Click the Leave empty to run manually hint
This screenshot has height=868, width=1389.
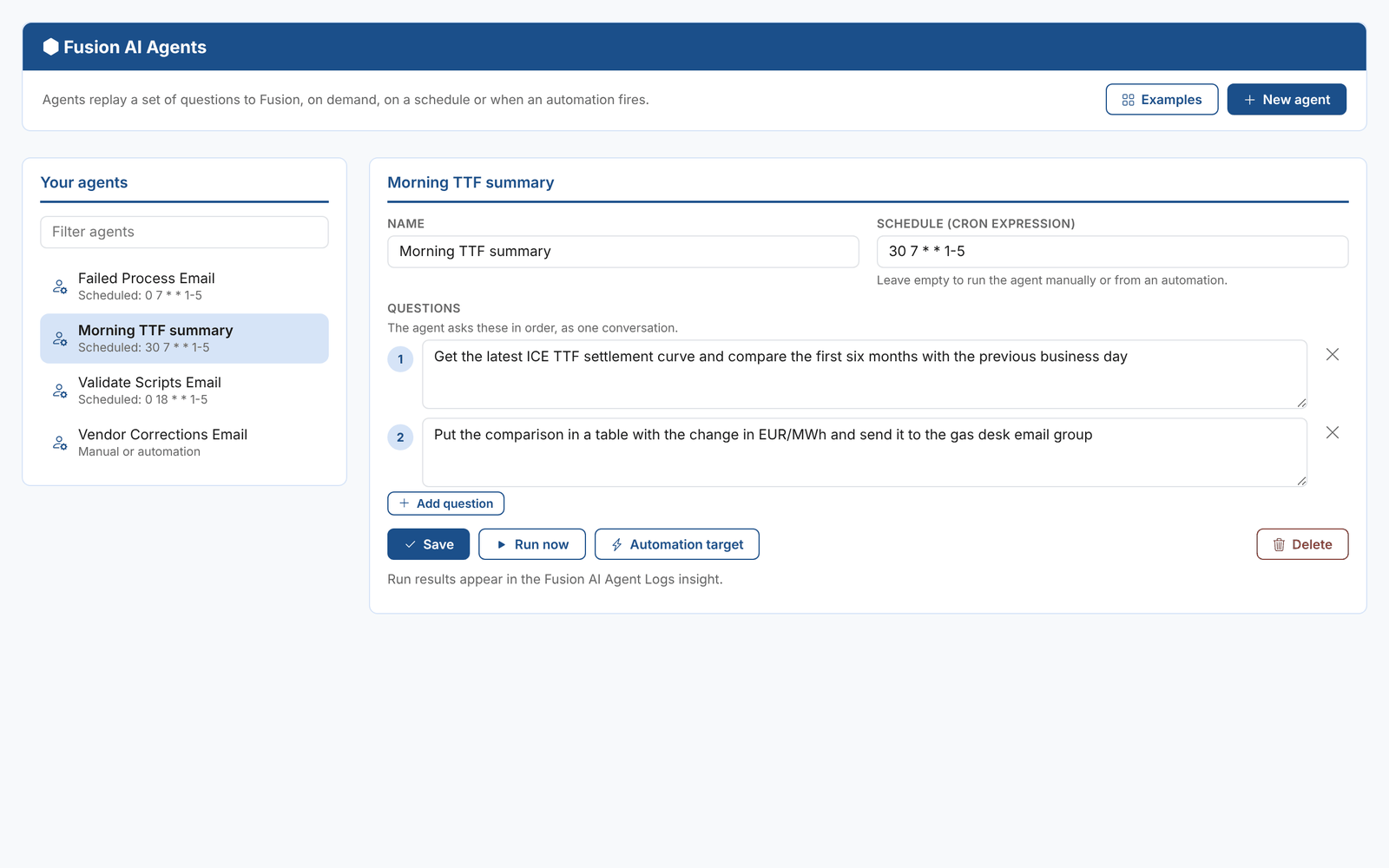click(1052, 280)
